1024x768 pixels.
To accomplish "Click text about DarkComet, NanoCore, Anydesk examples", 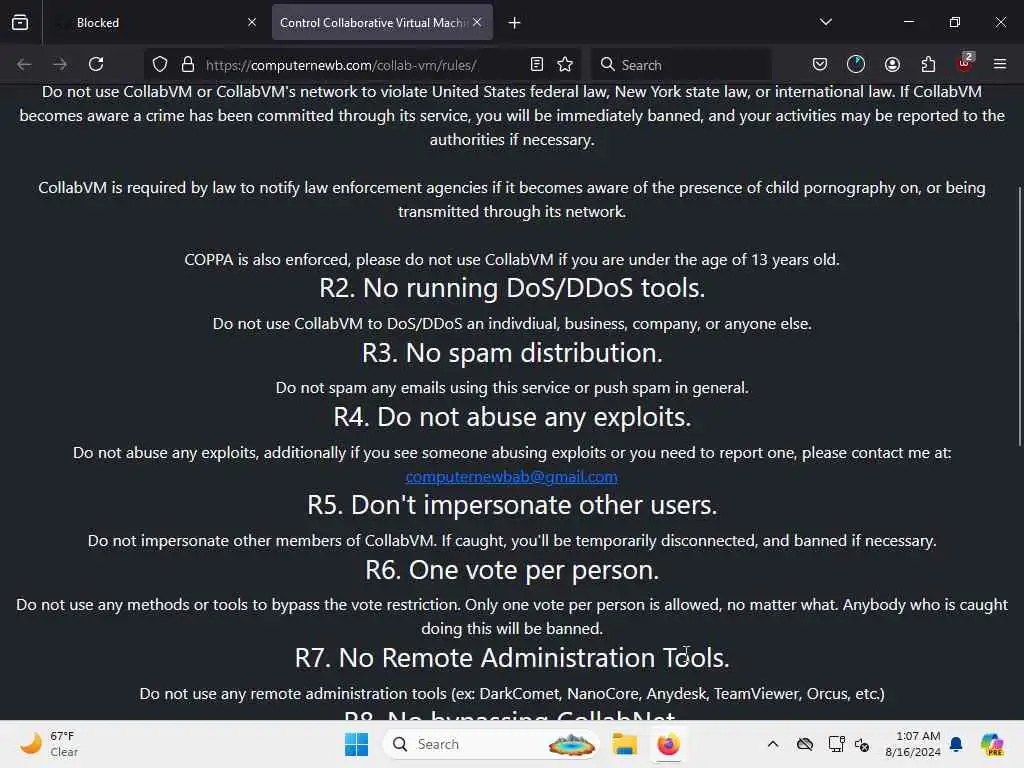I will [x=512, y=694].
